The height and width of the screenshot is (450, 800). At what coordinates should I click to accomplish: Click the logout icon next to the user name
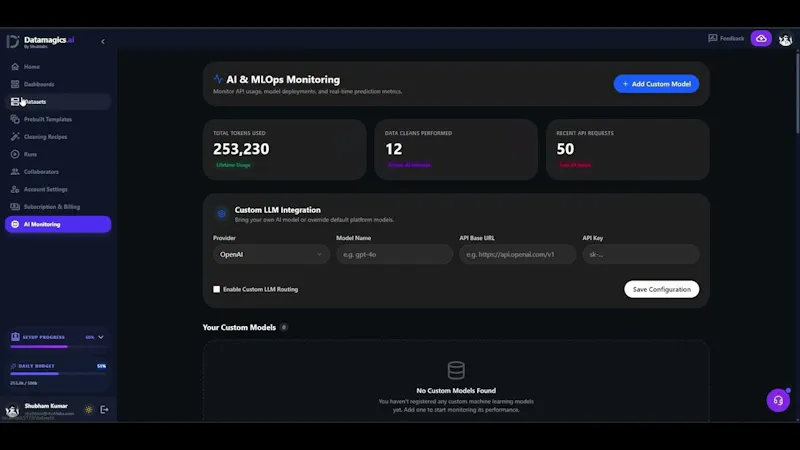104,410
